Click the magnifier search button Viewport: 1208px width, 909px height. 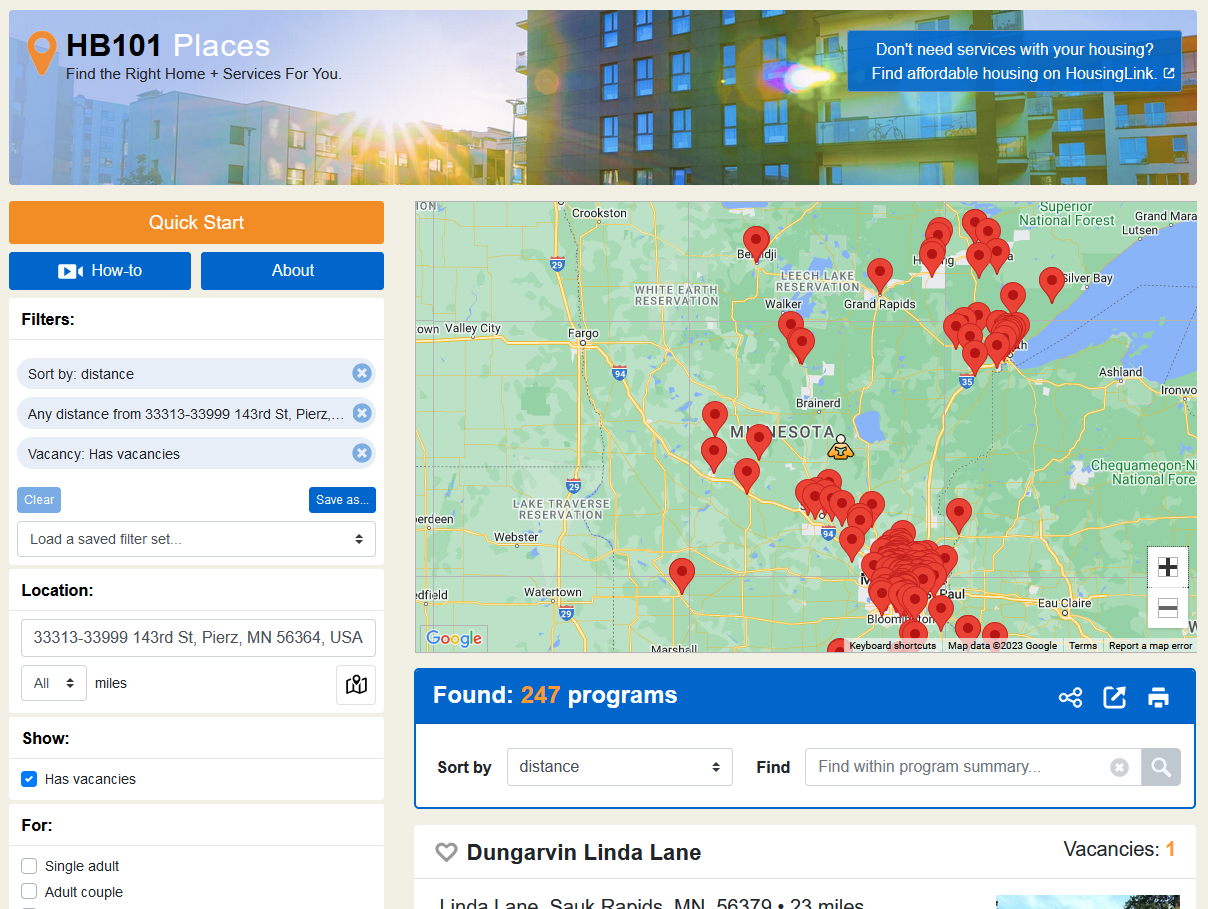coord(1161,767)
